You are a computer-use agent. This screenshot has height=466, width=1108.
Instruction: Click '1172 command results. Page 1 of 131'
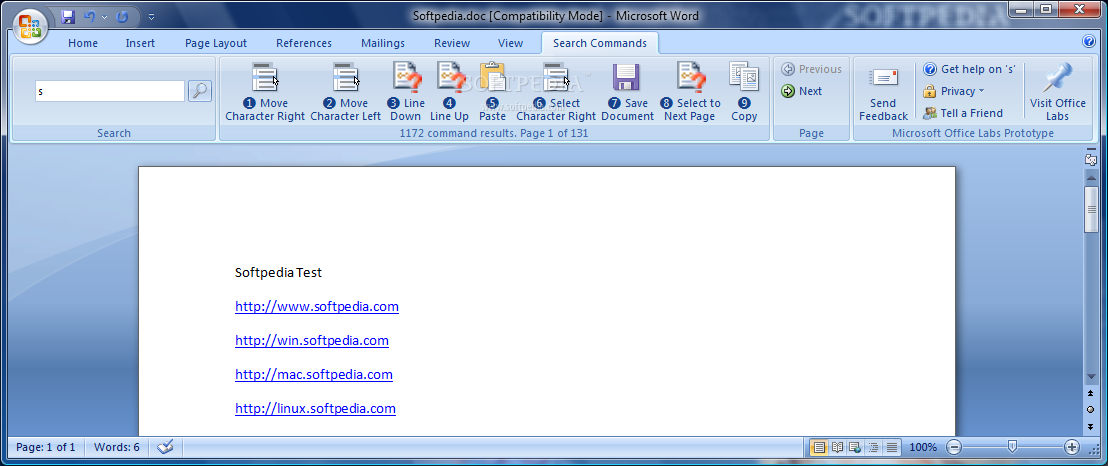click(493, 133)
